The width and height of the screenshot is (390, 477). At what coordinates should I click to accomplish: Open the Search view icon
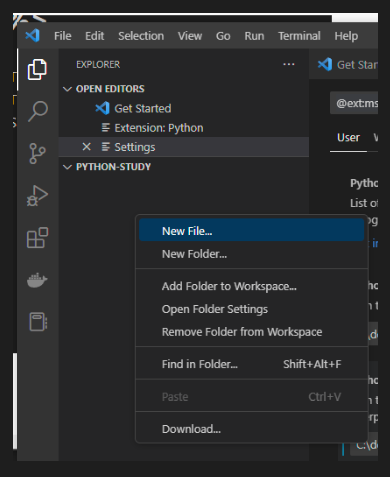click(38, 111)
